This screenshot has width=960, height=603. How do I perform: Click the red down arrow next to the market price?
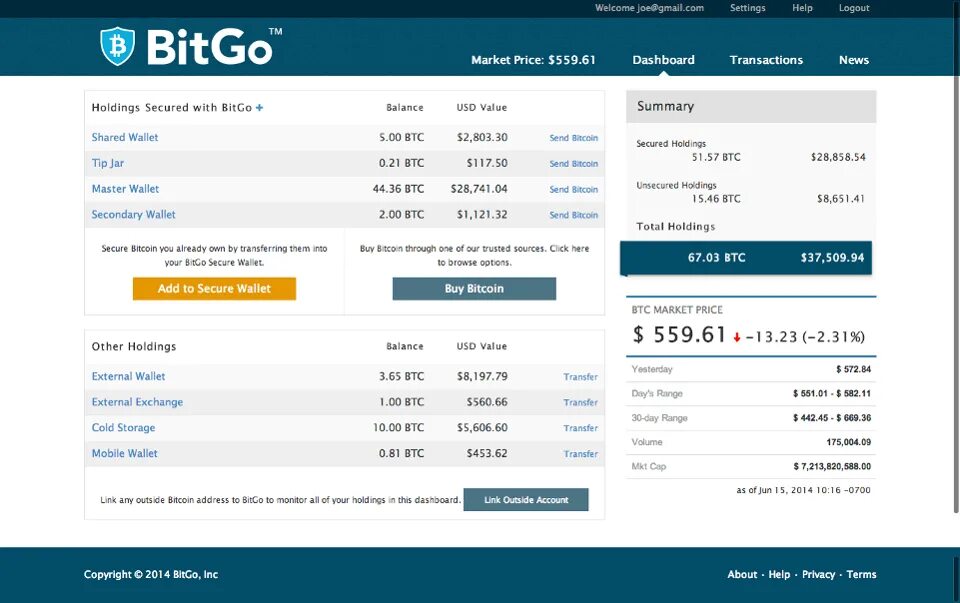737,337
